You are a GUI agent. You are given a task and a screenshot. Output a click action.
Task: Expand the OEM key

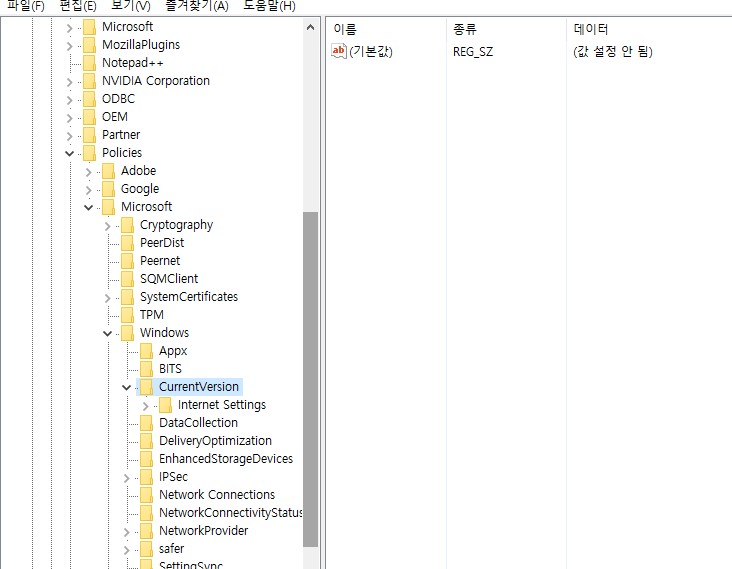pyautogui.click(x=70, y=118)
